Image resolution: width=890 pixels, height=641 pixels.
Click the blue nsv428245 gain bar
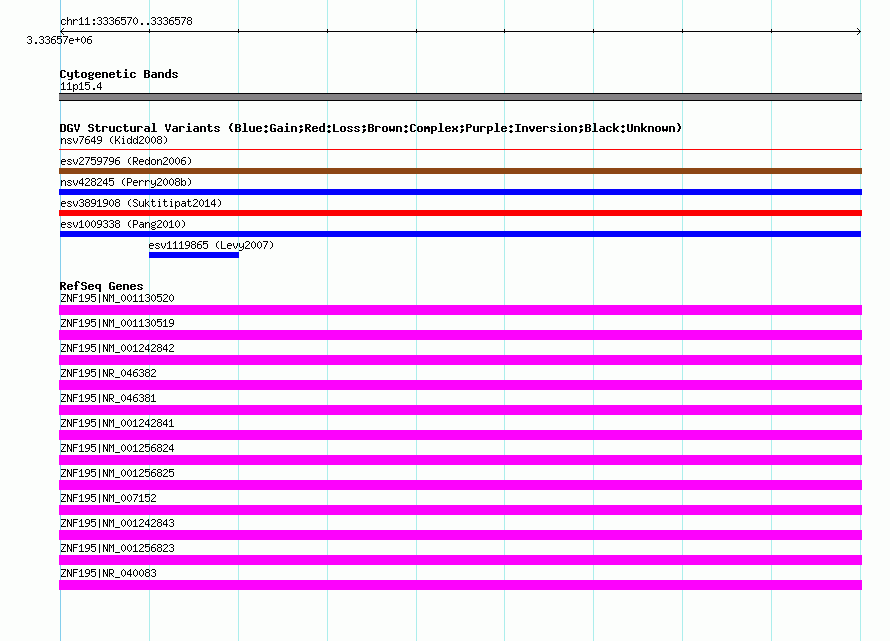click(460, 192)
